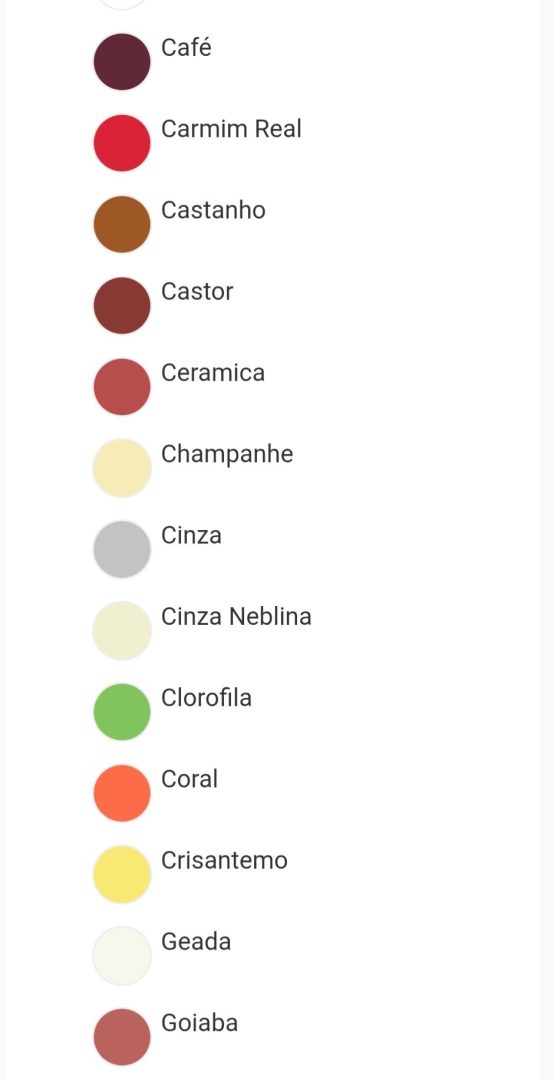The width and height of the screenshot is (554, 1080).
Task: Tap the Champanhe text label
Action: (227, 455)
